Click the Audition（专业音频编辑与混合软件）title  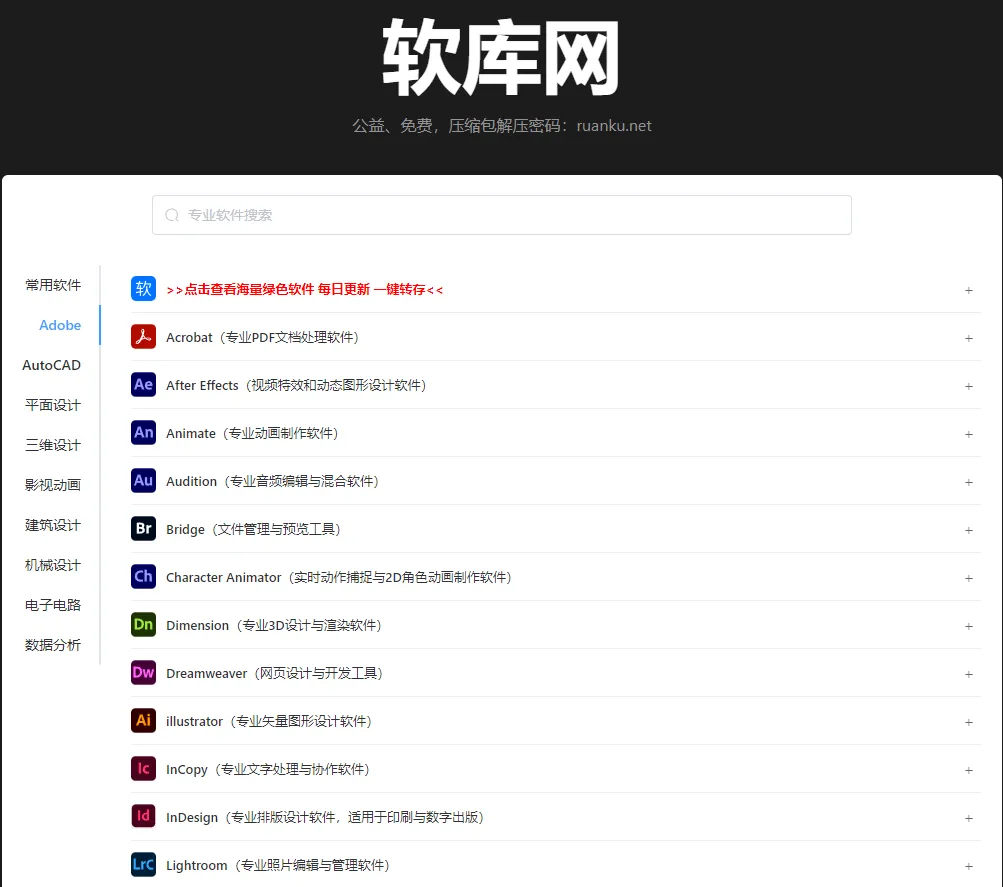[272, 482]
